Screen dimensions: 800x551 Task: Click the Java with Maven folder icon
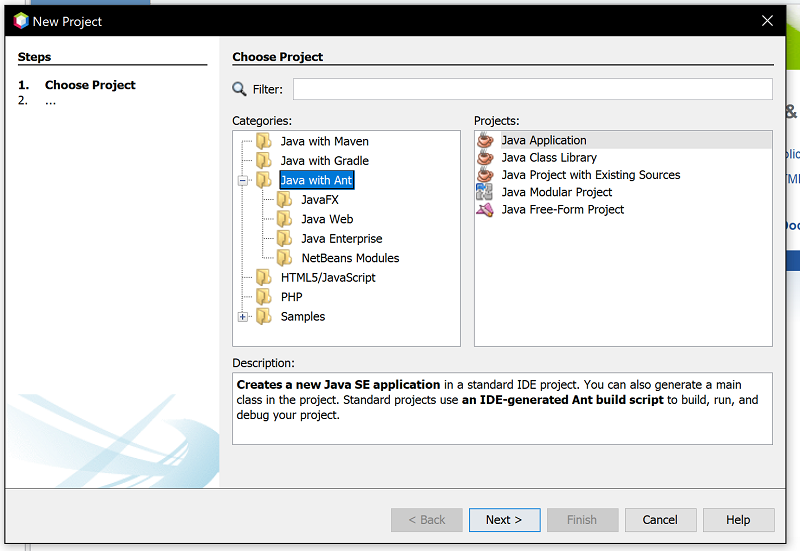(x=263, y=141)
